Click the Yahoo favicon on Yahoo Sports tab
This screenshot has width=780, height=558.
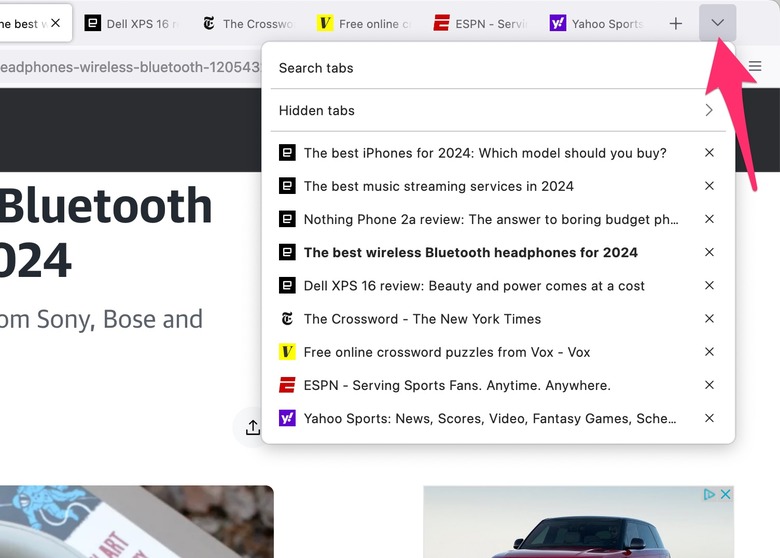[558, 23]
